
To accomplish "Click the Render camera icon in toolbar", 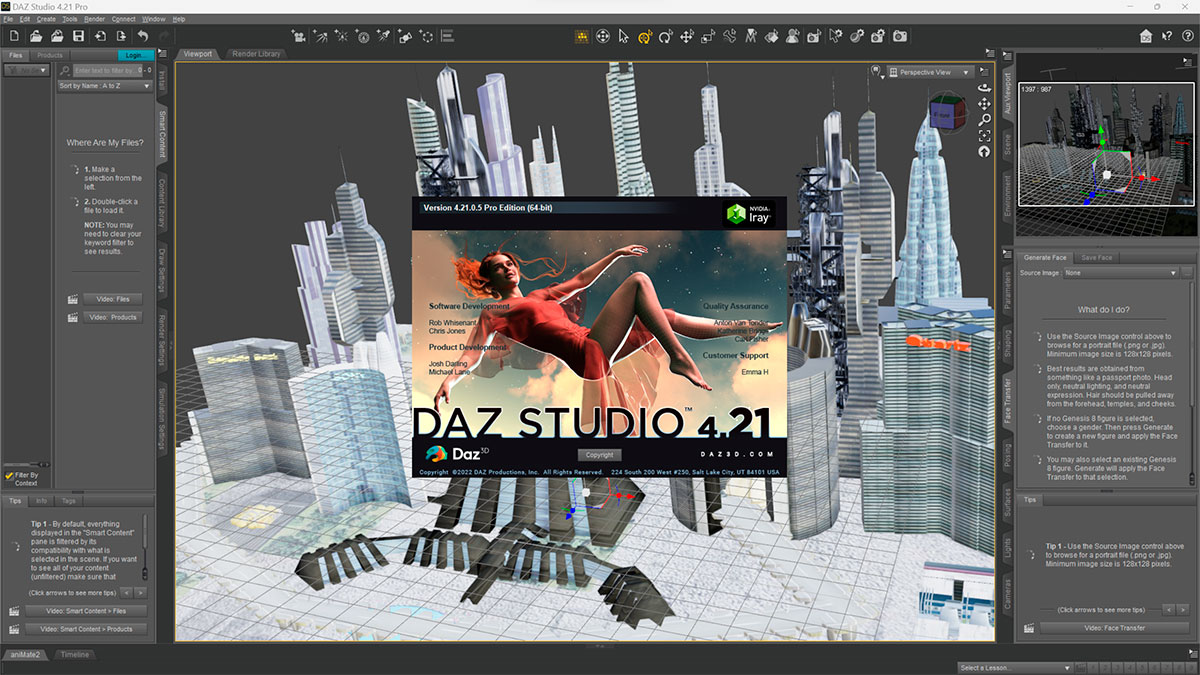I will pyautogui.click(x=900, y=36).
